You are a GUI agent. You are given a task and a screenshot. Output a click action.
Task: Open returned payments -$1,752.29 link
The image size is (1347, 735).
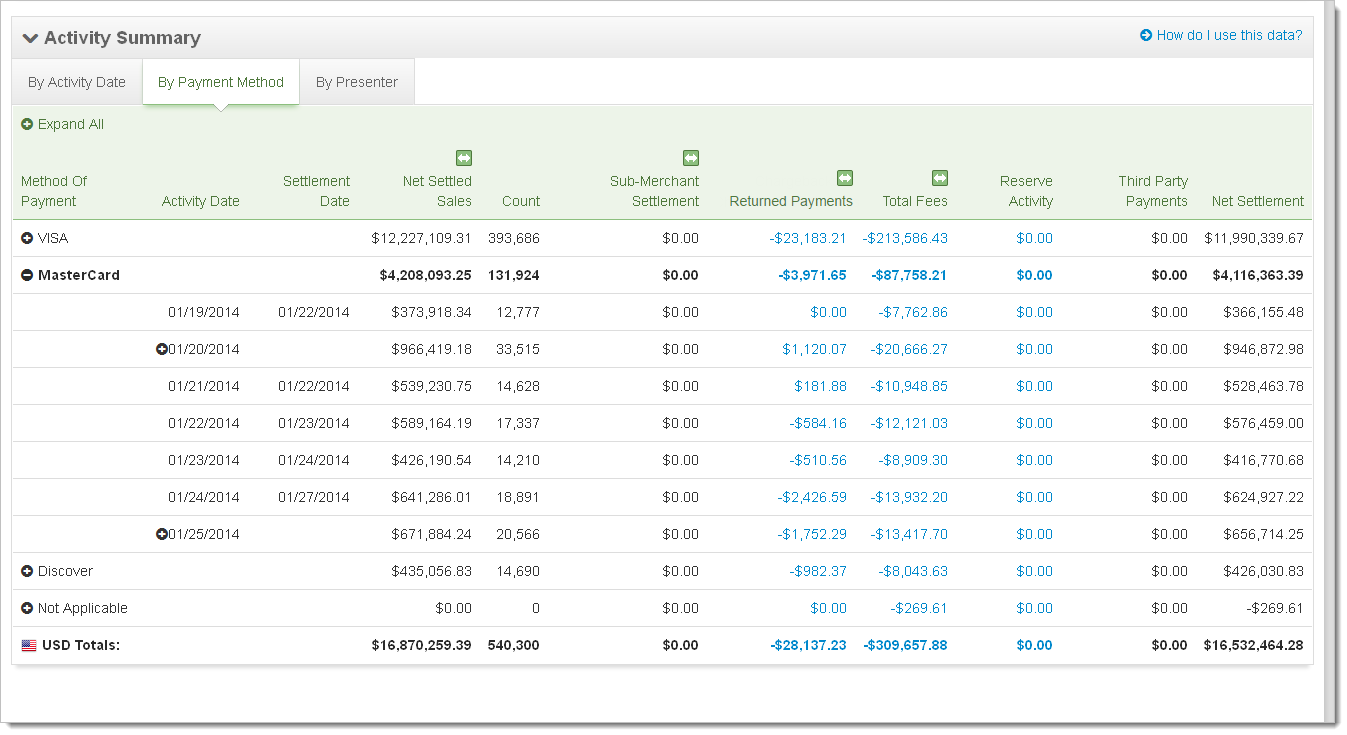pyautogui.click(x=812, y=535)
